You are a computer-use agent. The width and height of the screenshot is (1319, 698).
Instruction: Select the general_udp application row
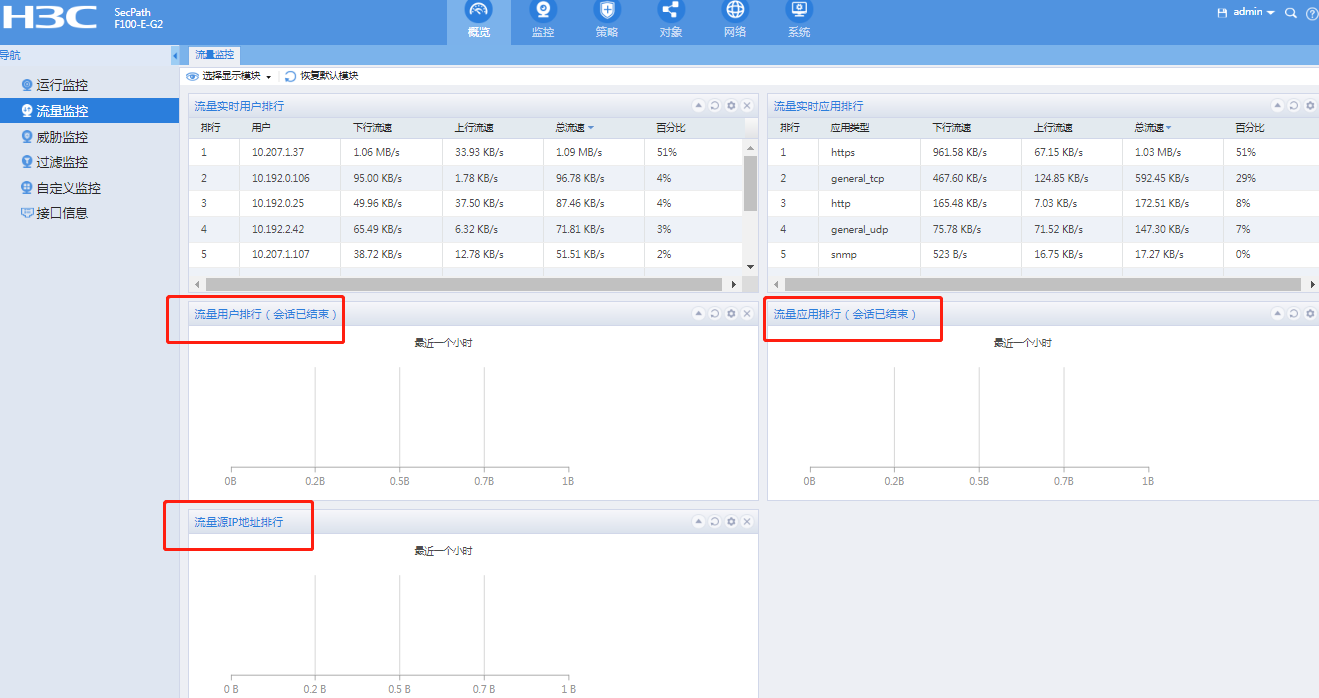coord(1043,229)
